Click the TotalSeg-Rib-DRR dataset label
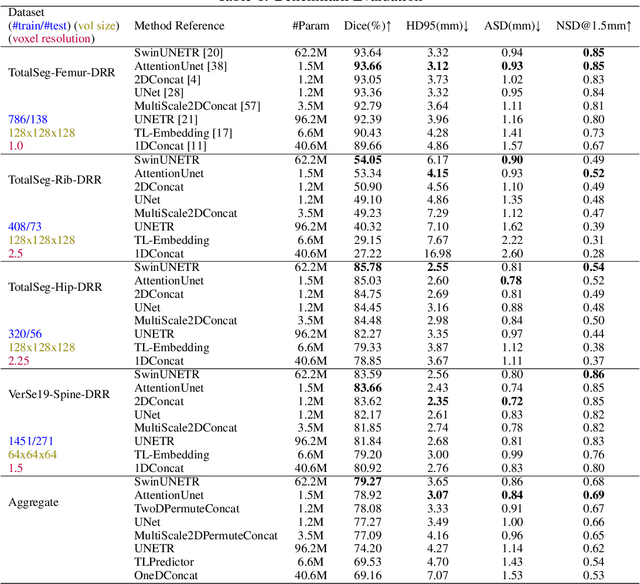The image size is (640, 584). tap(56, 178)
